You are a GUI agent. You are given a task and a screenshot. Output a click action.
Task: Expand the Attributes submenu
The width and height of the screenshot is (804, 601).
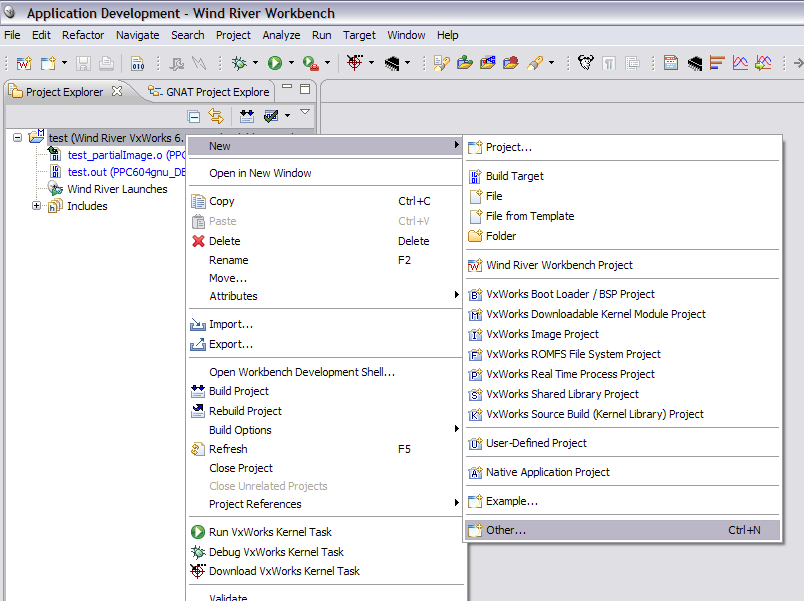pyautogui.click(x=326, y=296)
